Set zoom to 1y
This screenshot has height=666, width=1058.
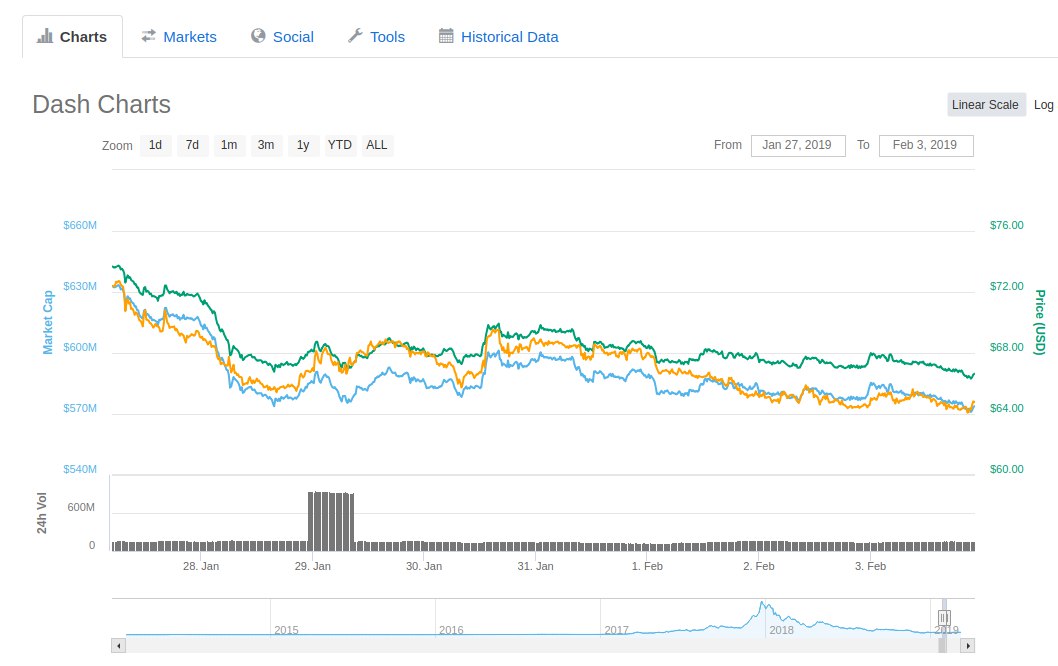coord(303,145)
